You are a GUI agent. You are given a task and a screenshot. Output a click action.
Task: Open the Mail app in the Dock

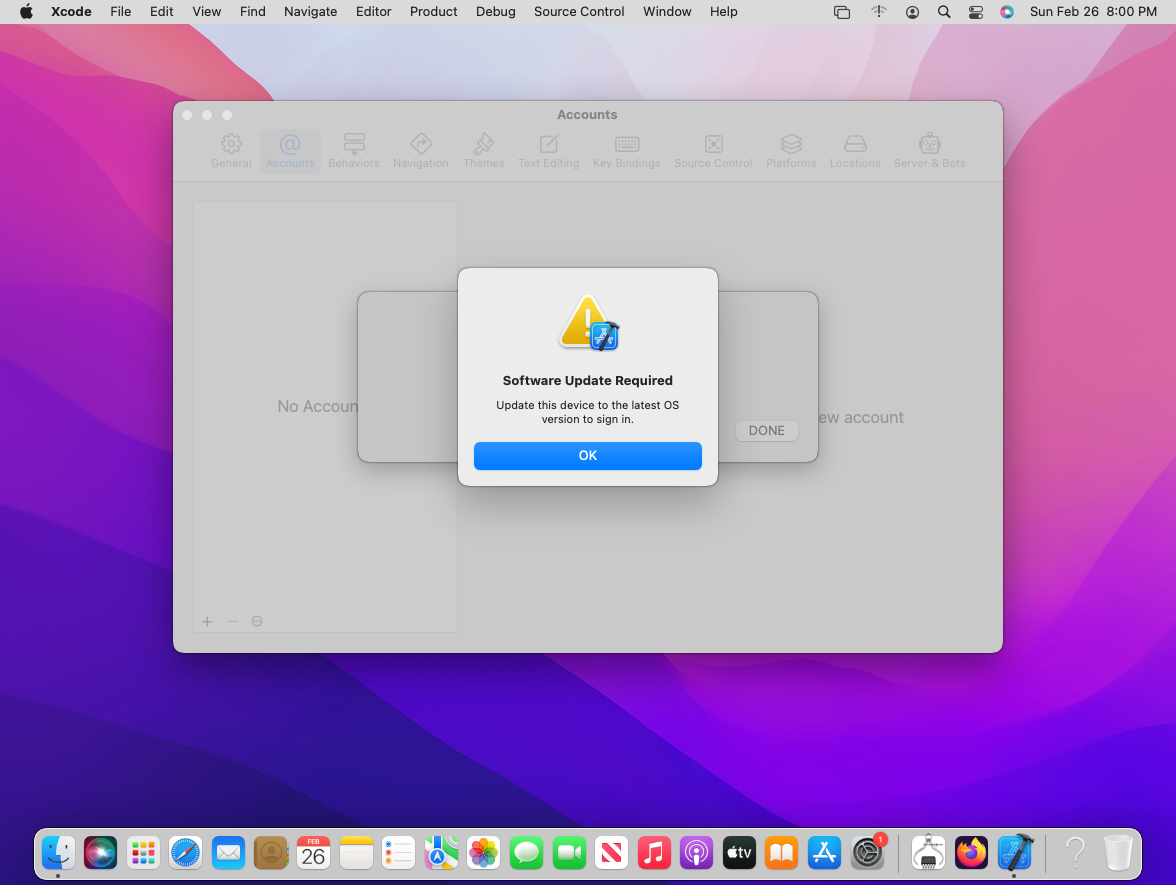pos(228,853)
